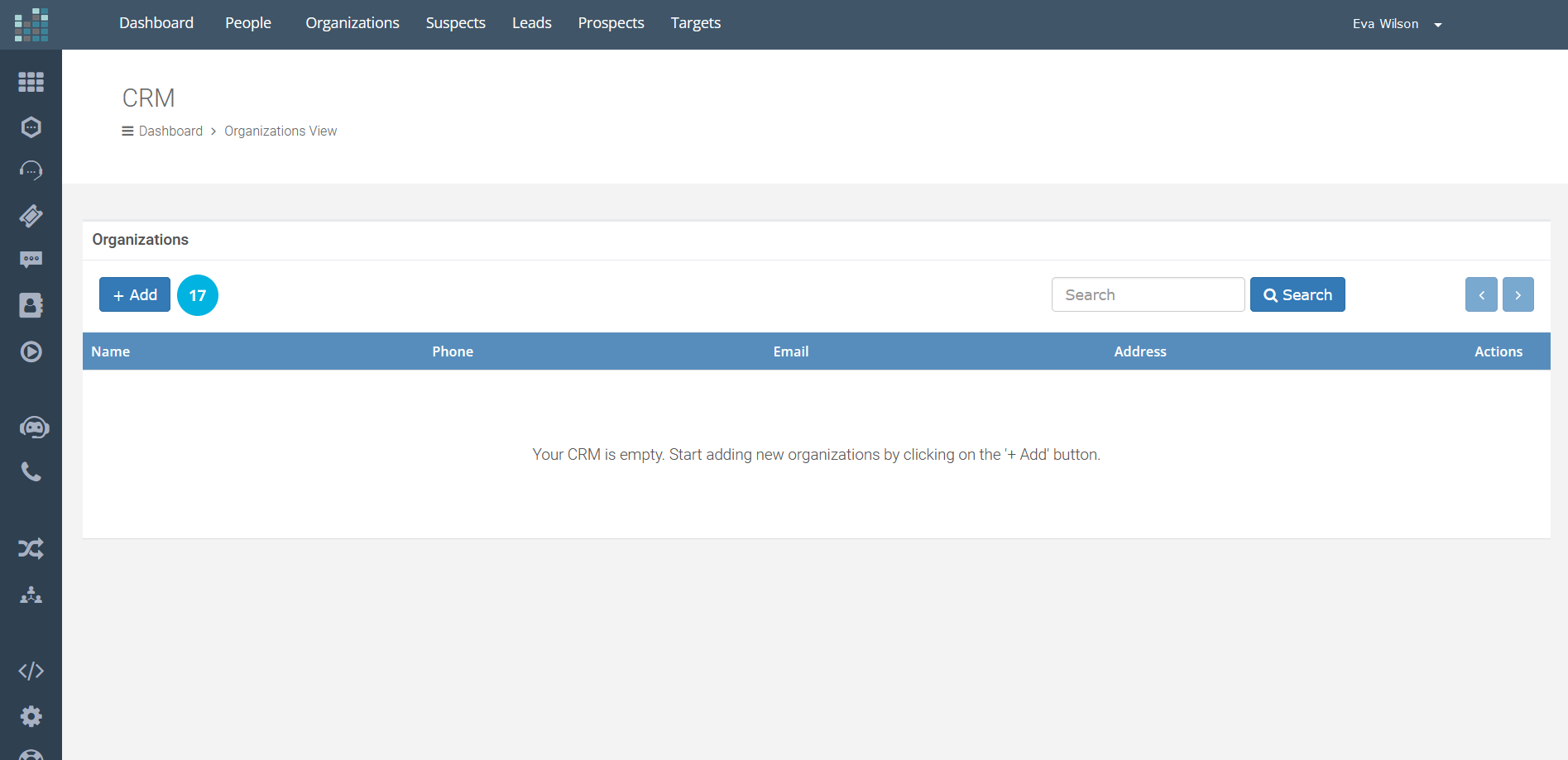The width and height of the screenshot is (1568, 760).
Task: Go to next page of organizations
Action: 1518,294
